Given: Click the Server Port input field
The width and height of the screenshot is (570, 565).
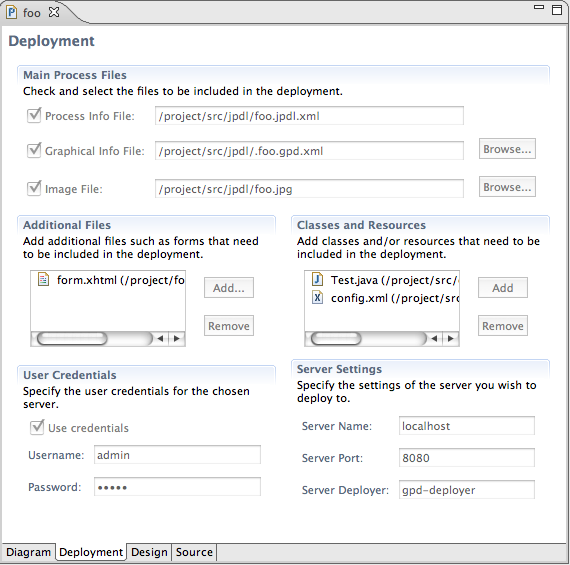Looking at the screenshot, I should [466, 457].
